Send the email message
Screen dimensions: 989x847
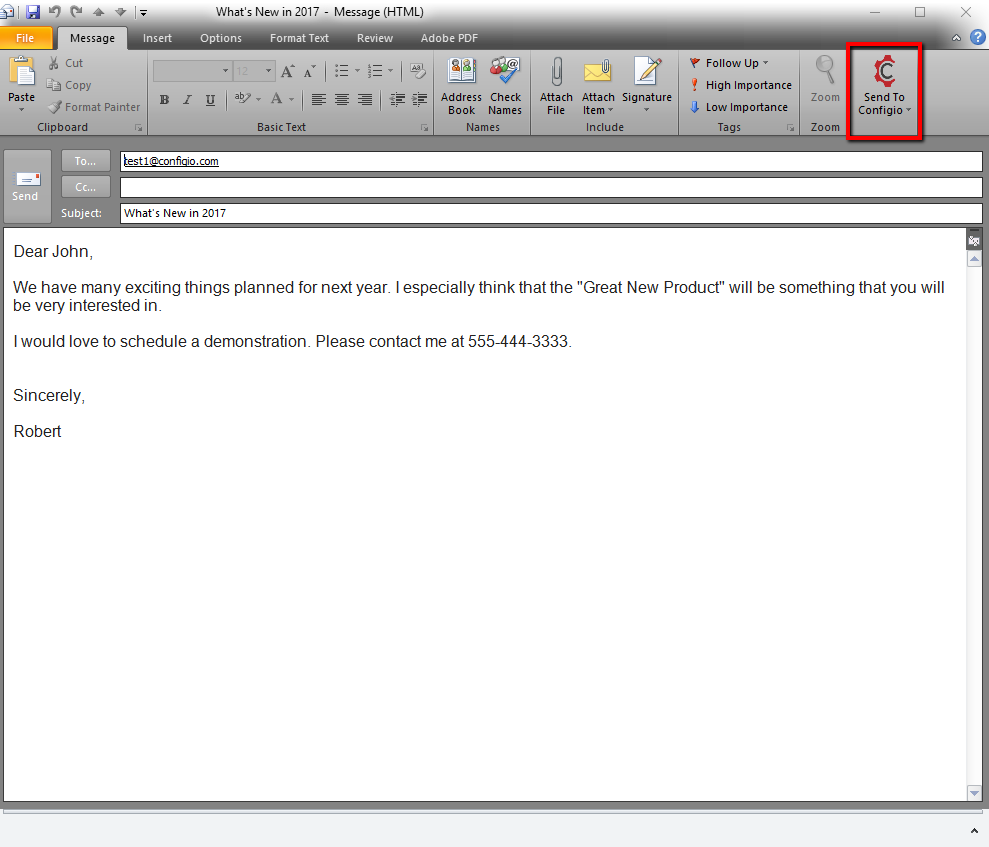pos(27,187)
